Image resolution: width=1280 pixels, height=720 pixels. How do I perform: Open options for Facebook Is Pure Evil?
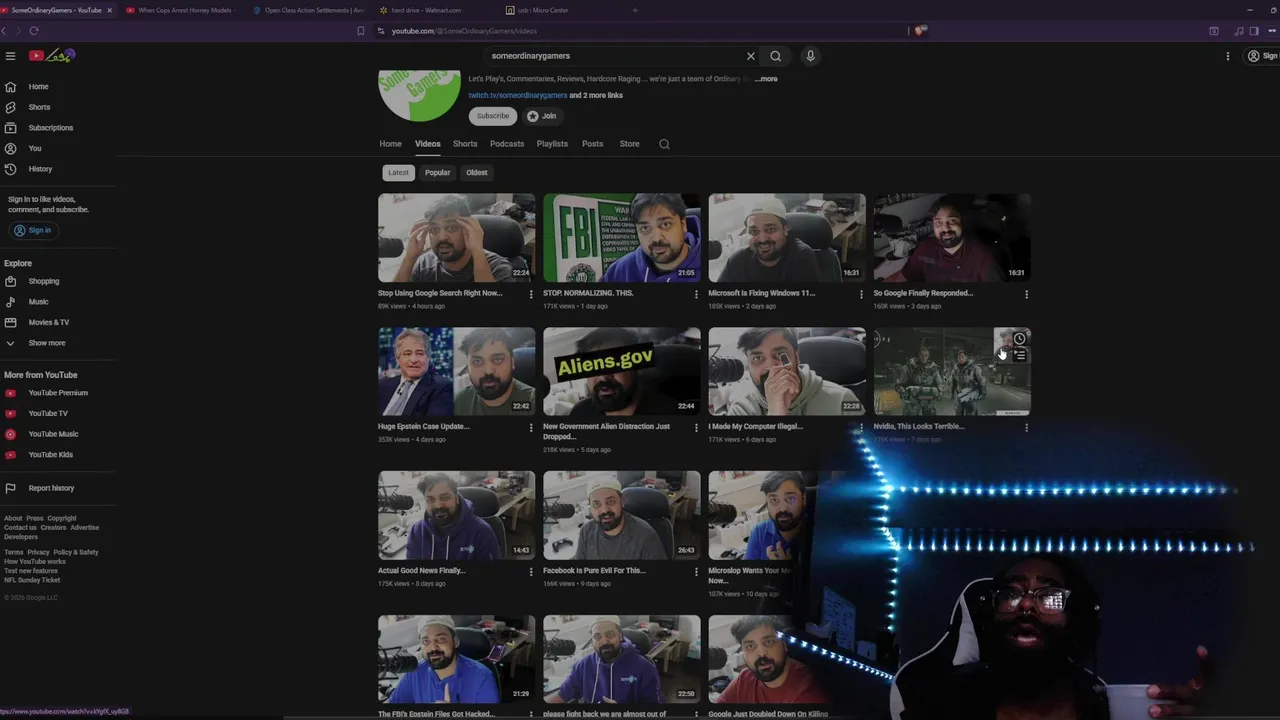pyautogui.click(x=696, y=571)
